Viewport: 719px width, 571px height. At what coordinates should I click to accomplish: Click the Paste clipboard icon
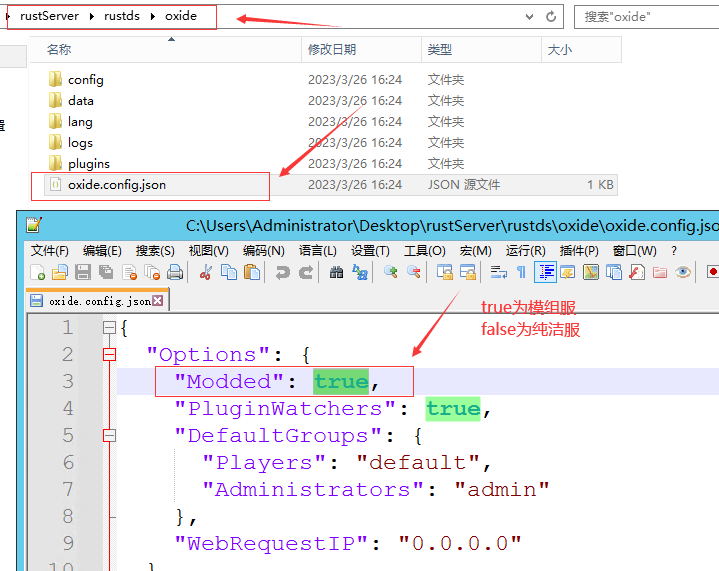(x=252, y=272)
